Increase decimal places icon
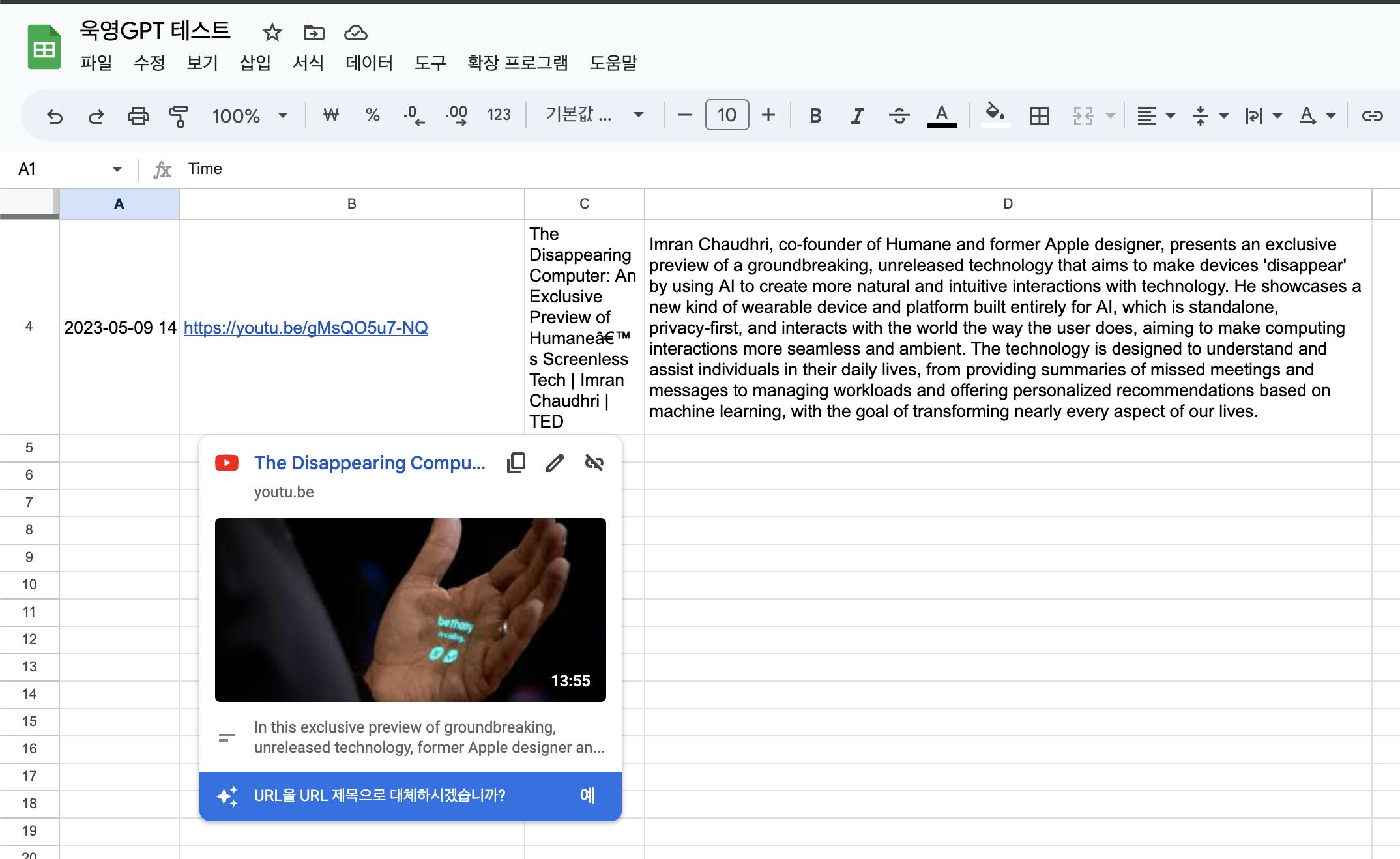The image size is (1400, 859). [456, 115]
